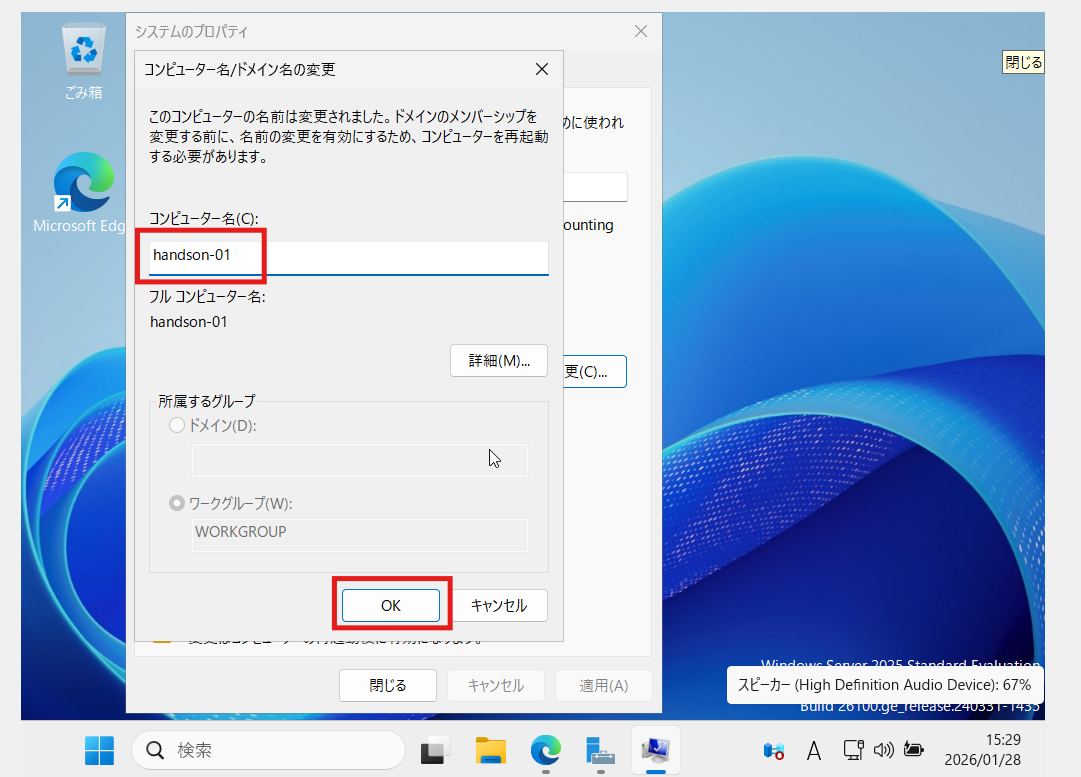This screenshot has height=777, width=1081.
Task: Open Task View in the taskbar
Action: 436,750
